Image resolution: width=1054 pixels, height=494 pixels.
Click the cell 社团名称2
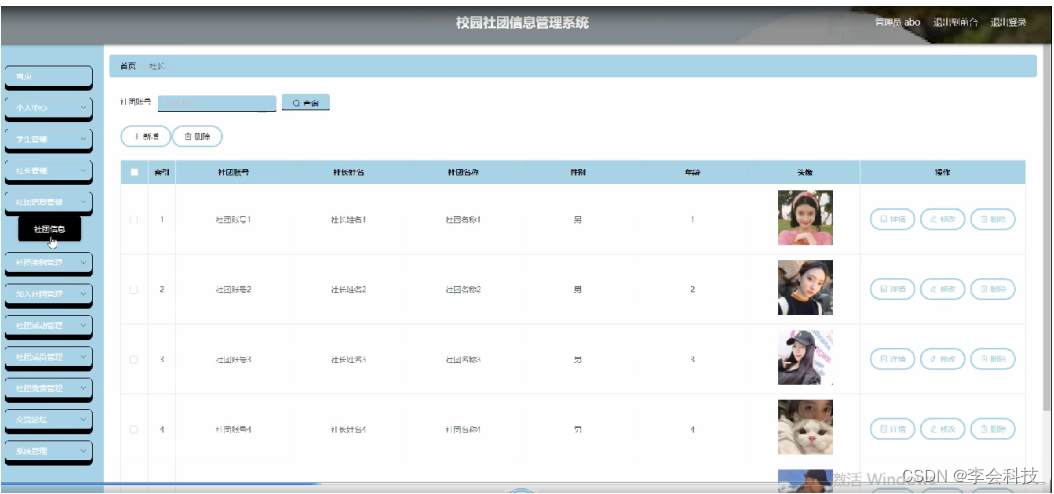pos(463,290)
